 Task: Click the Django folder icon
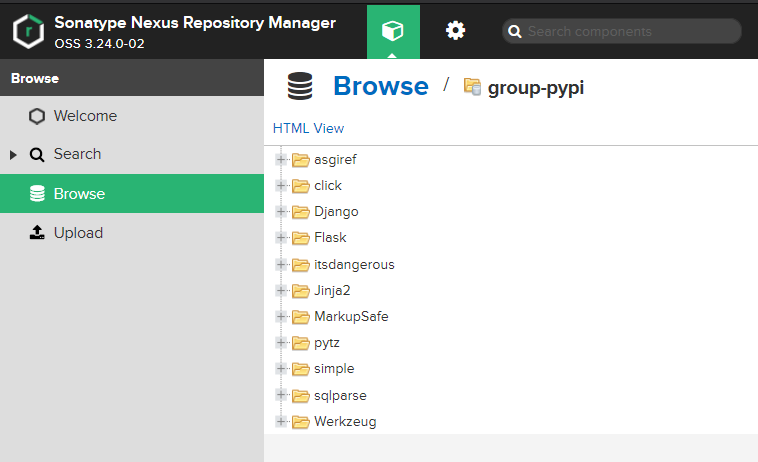[300, 212]
